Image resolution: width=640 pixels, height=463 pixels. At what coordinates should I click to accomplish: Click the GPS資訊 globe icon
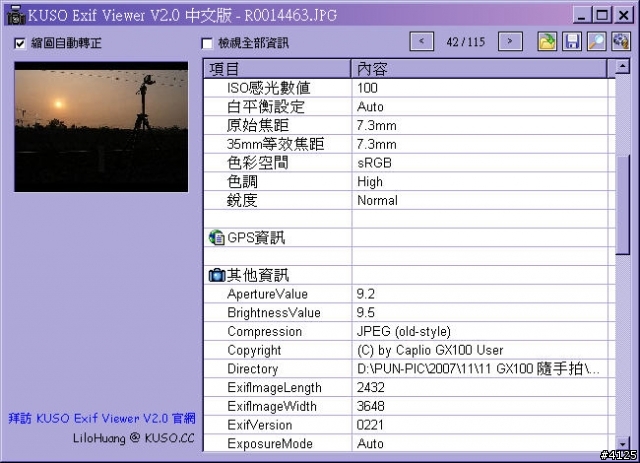coord(217,238)
